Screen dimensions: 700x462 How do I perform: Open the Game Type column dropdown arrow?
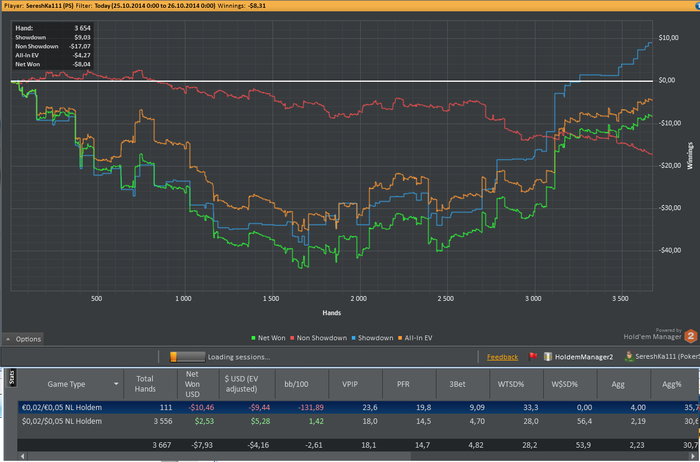116,384
